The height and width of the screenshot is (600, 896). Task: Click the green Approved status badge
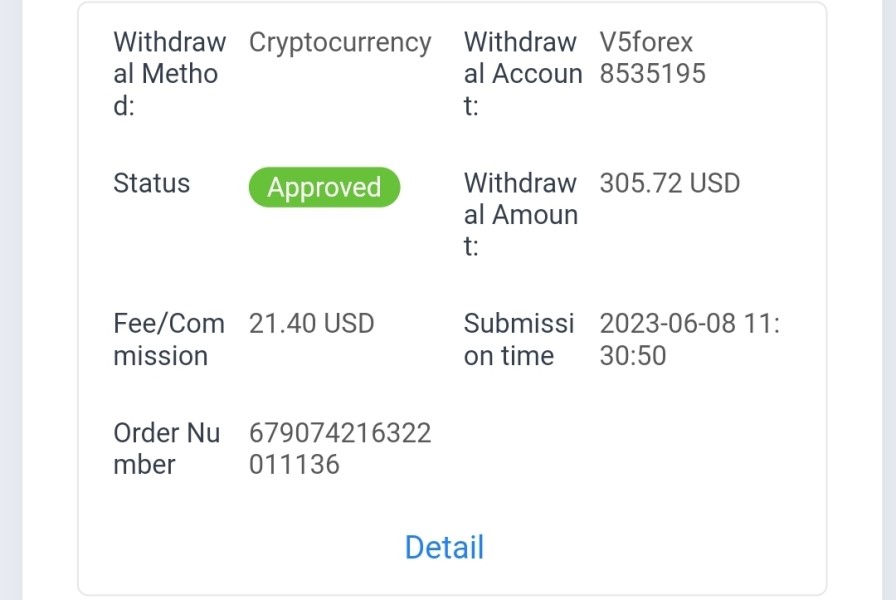point(324,188)
